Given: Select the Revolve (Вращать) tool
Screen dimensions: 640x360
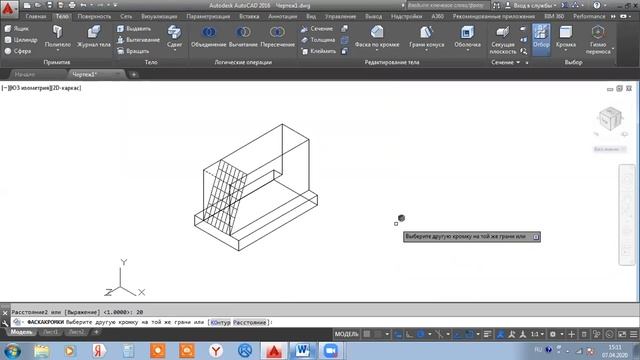Looking at the screenshot, I should click(x=133, y=51).
